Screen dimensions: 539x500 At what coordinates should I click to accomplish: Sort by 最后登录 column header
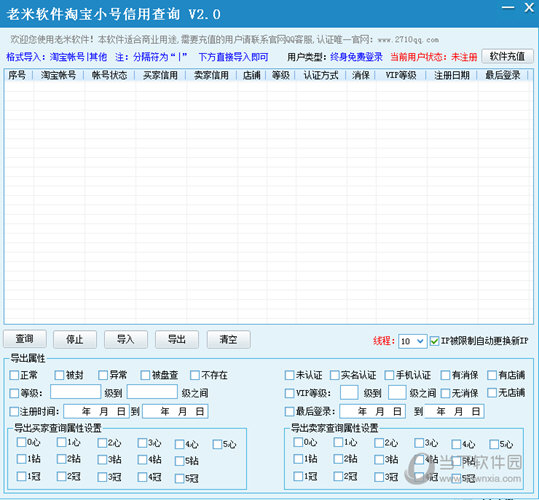coord(503,75)
